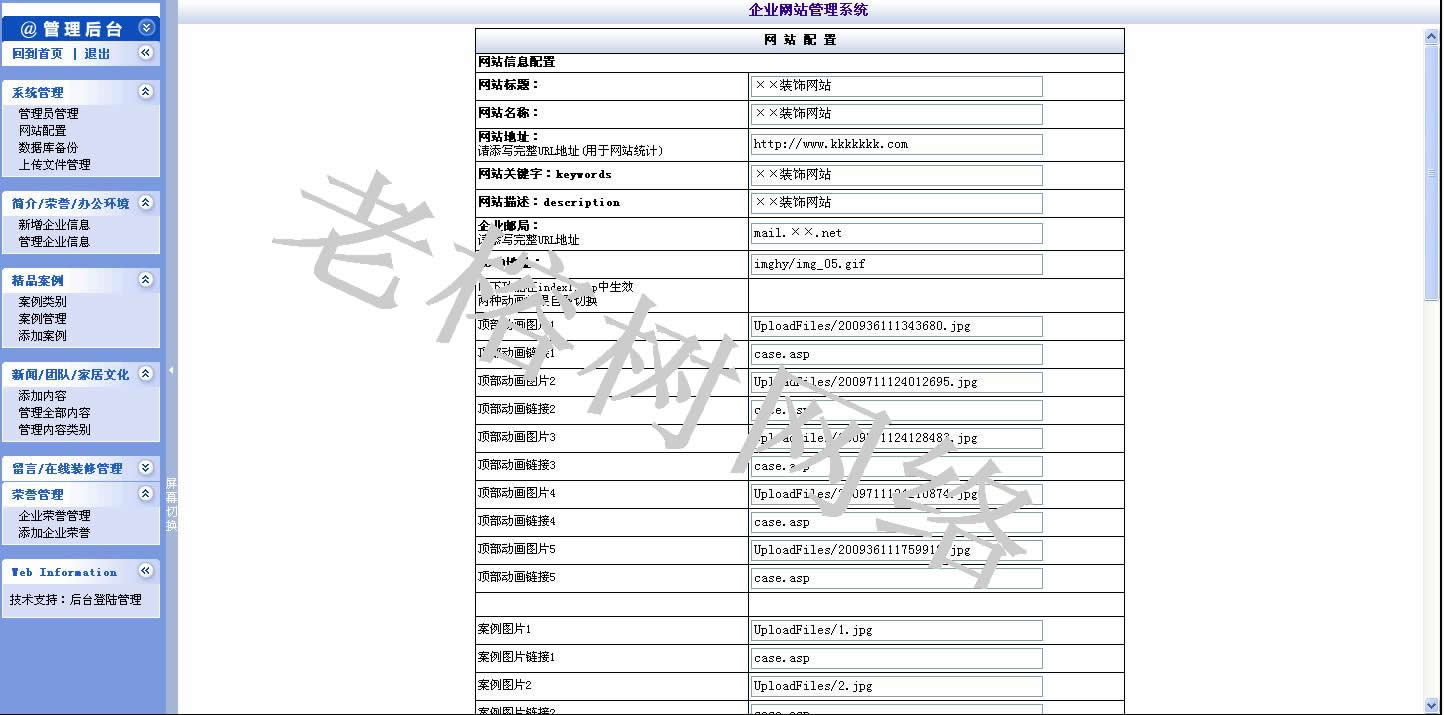Open 企业荣誉管理 page
Screen dimensions: 1444x715
point(54,516)
